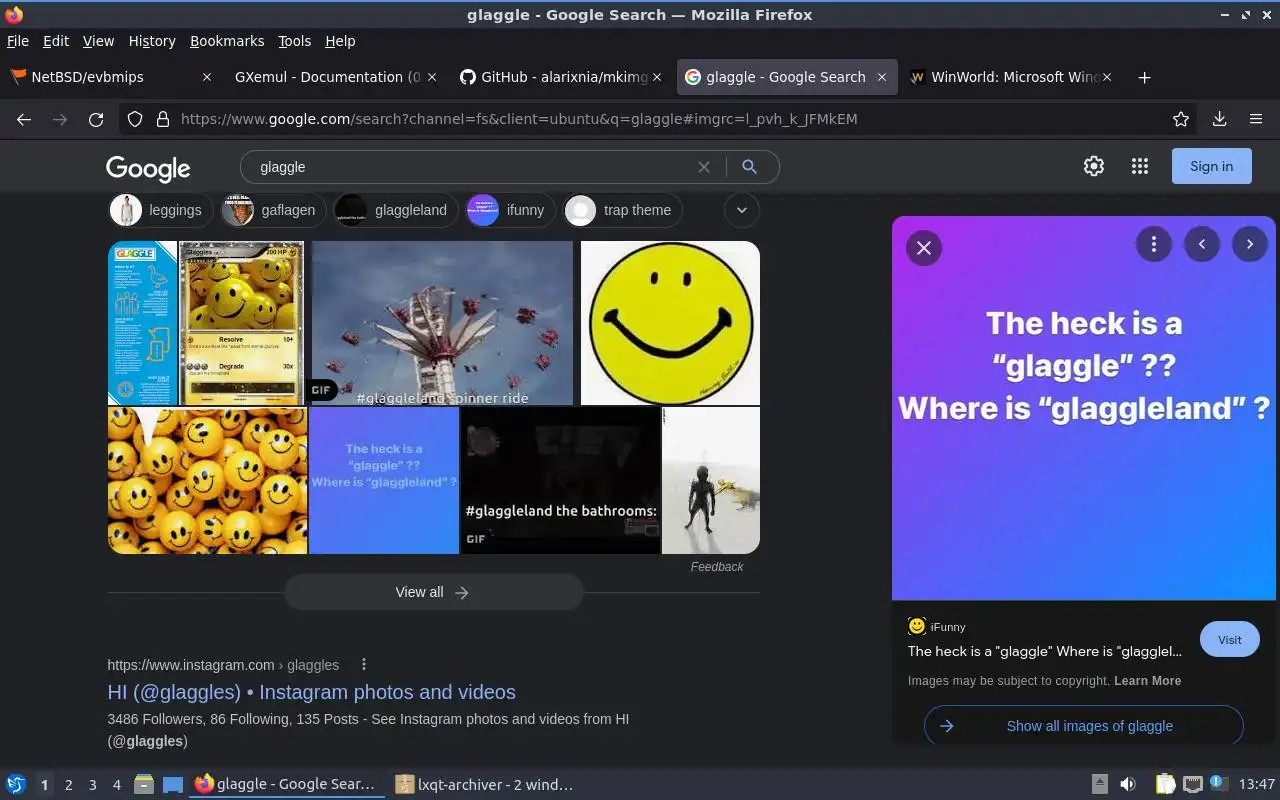Open the Bookmarks menu

coord(227,41)
